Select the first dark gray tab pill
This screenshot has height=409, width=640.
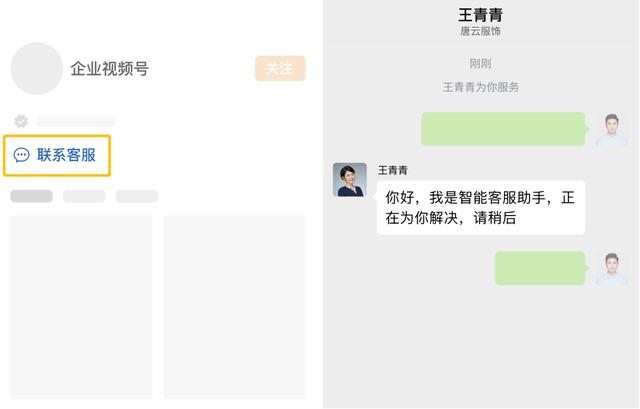[x=31, y=196]
